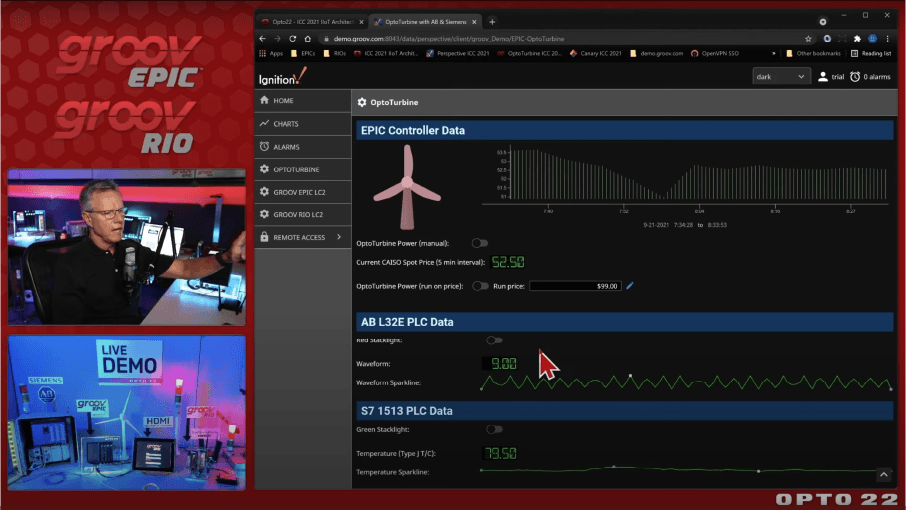Expand the hidden bookmarks overflow arrow
The width and height of the screenshot is (906, 510).
coord(774,53)
